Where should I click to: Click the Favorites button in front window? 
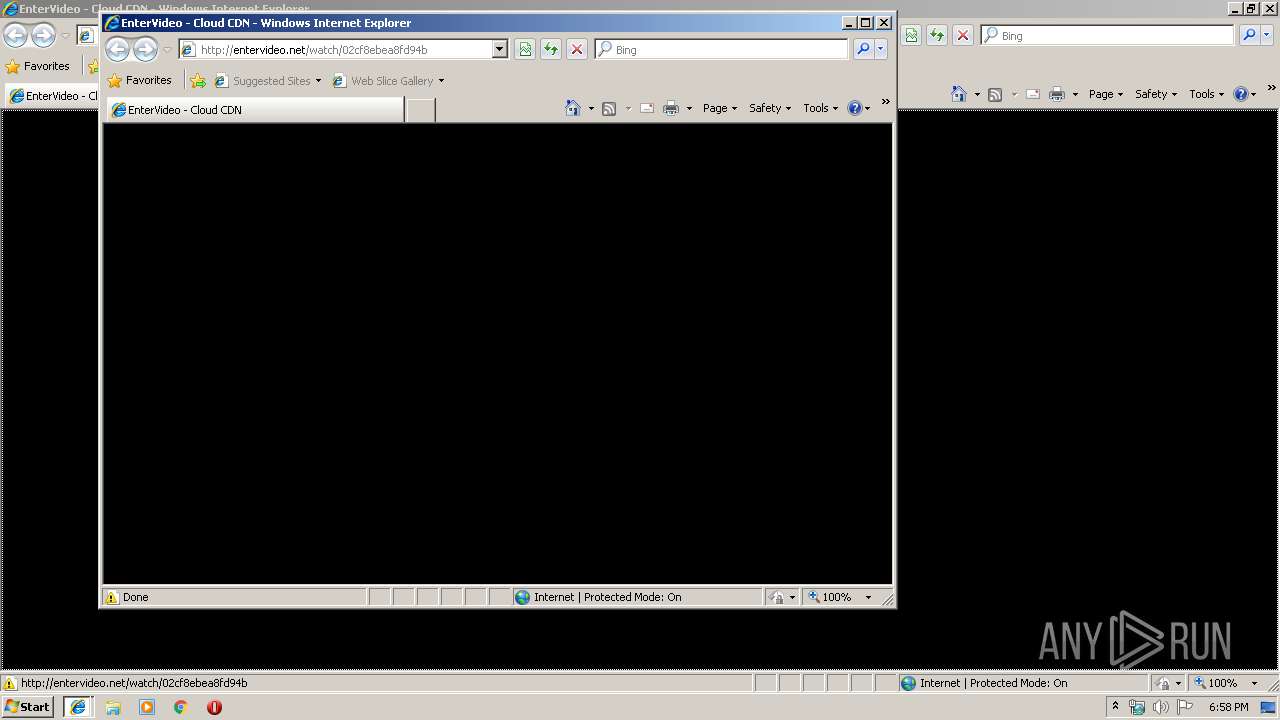pyautogui.click(x=140, y=81)
